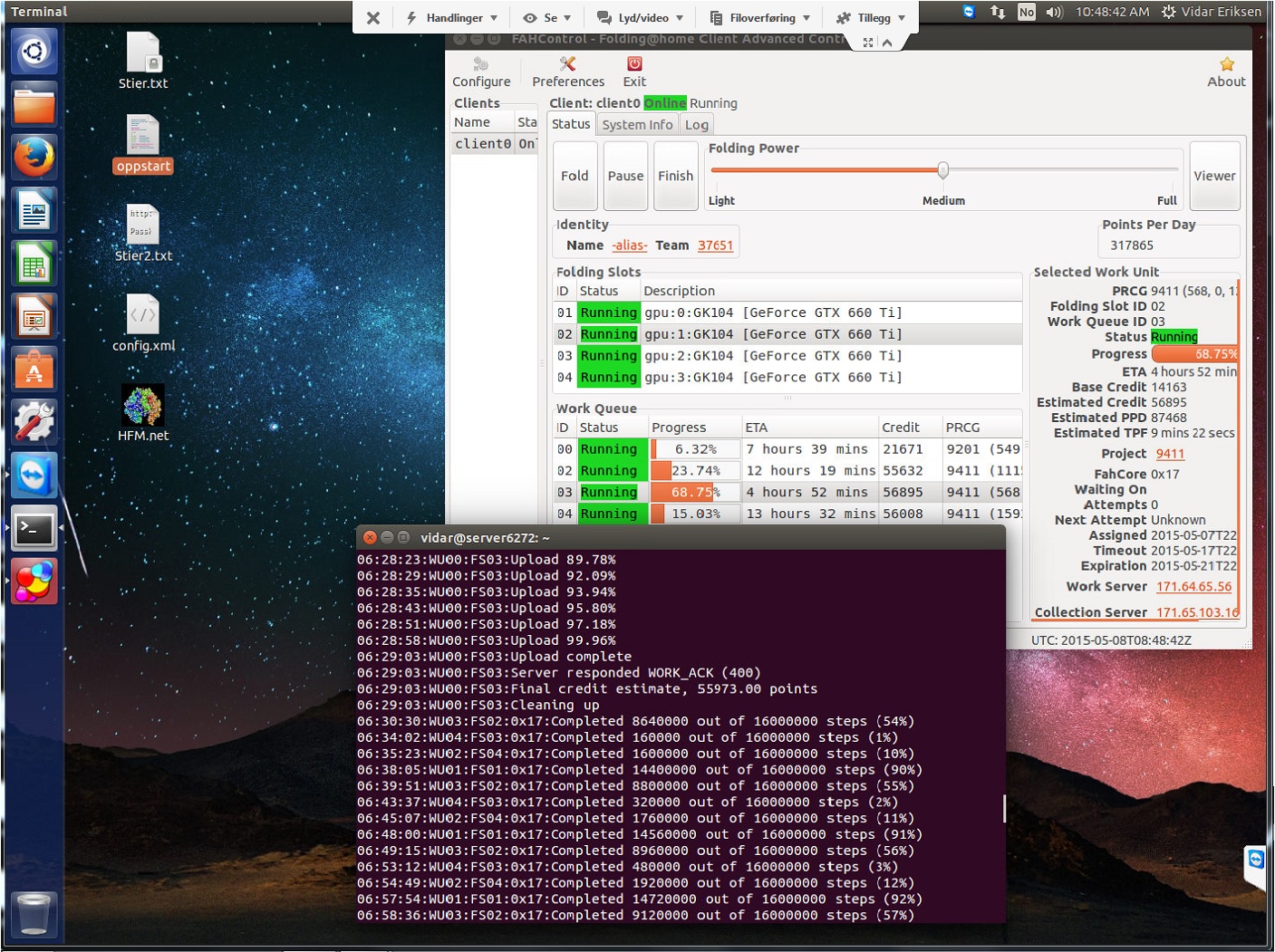Open the colorful balls app launcher icon
Screen dimensions: 1275x952
[x=34, y=582]
